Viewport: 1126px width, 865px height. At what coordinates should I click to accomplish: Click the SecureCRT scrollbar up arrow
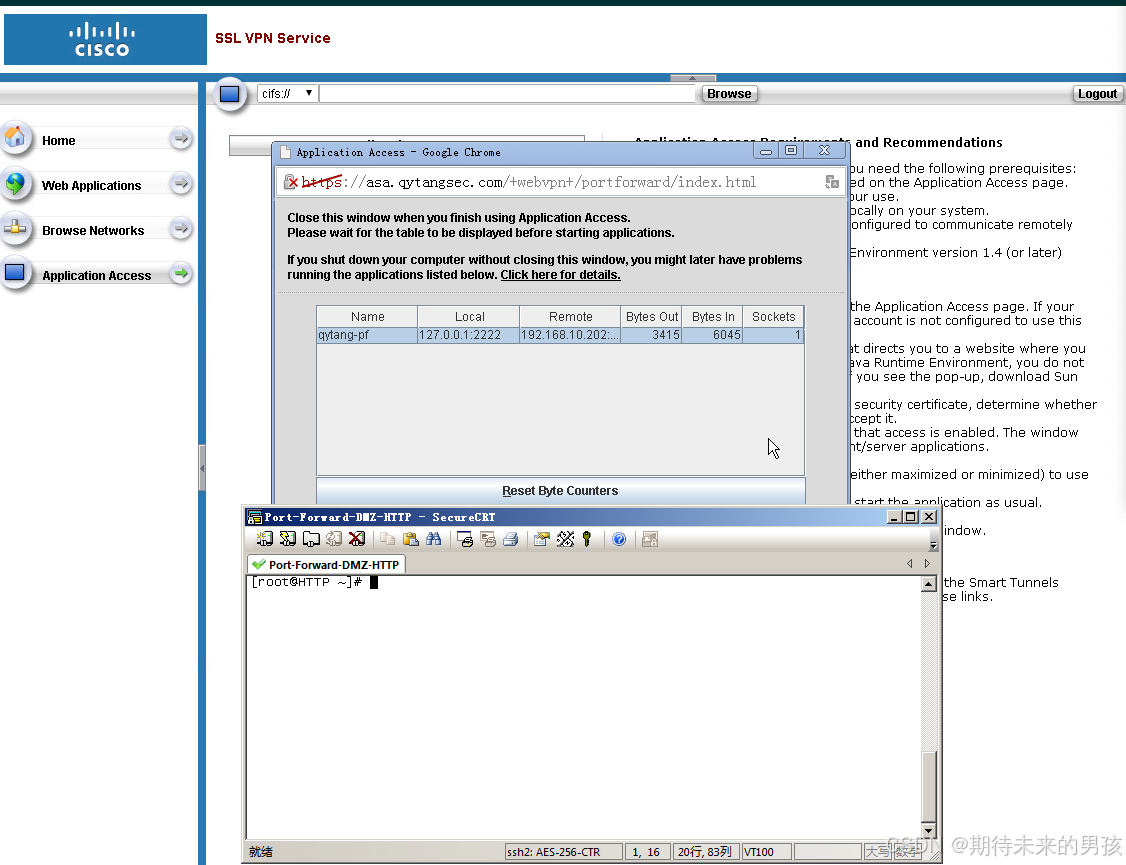(x=929, y=584)
